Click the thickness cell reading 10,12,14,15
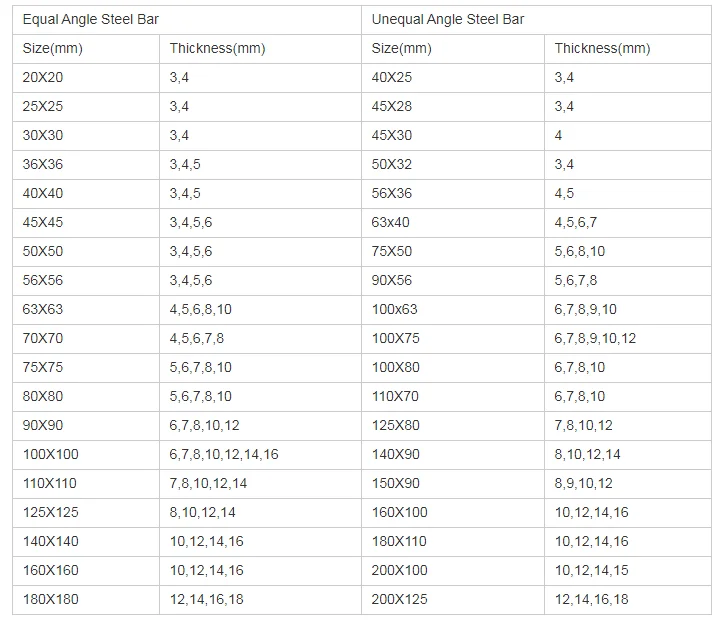This screenshot has height=621, width=723. point(592,570)
